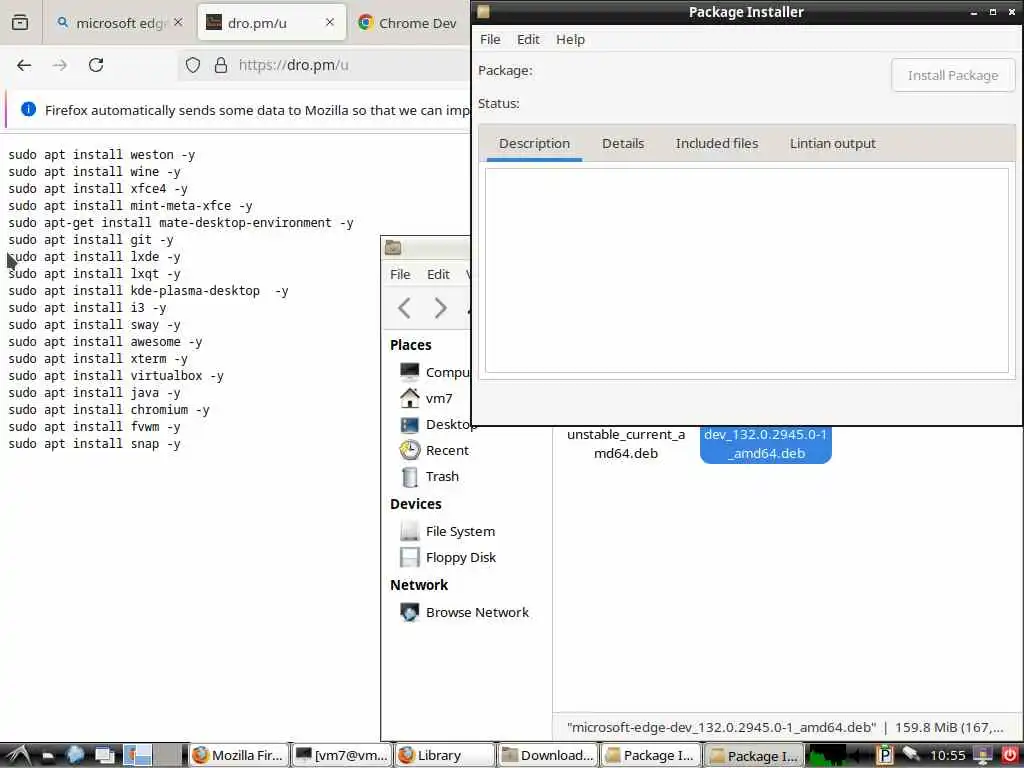This screenshot has width=1024, height=768.
Task: Click the network connection tray icon
Action: point(911,755)
